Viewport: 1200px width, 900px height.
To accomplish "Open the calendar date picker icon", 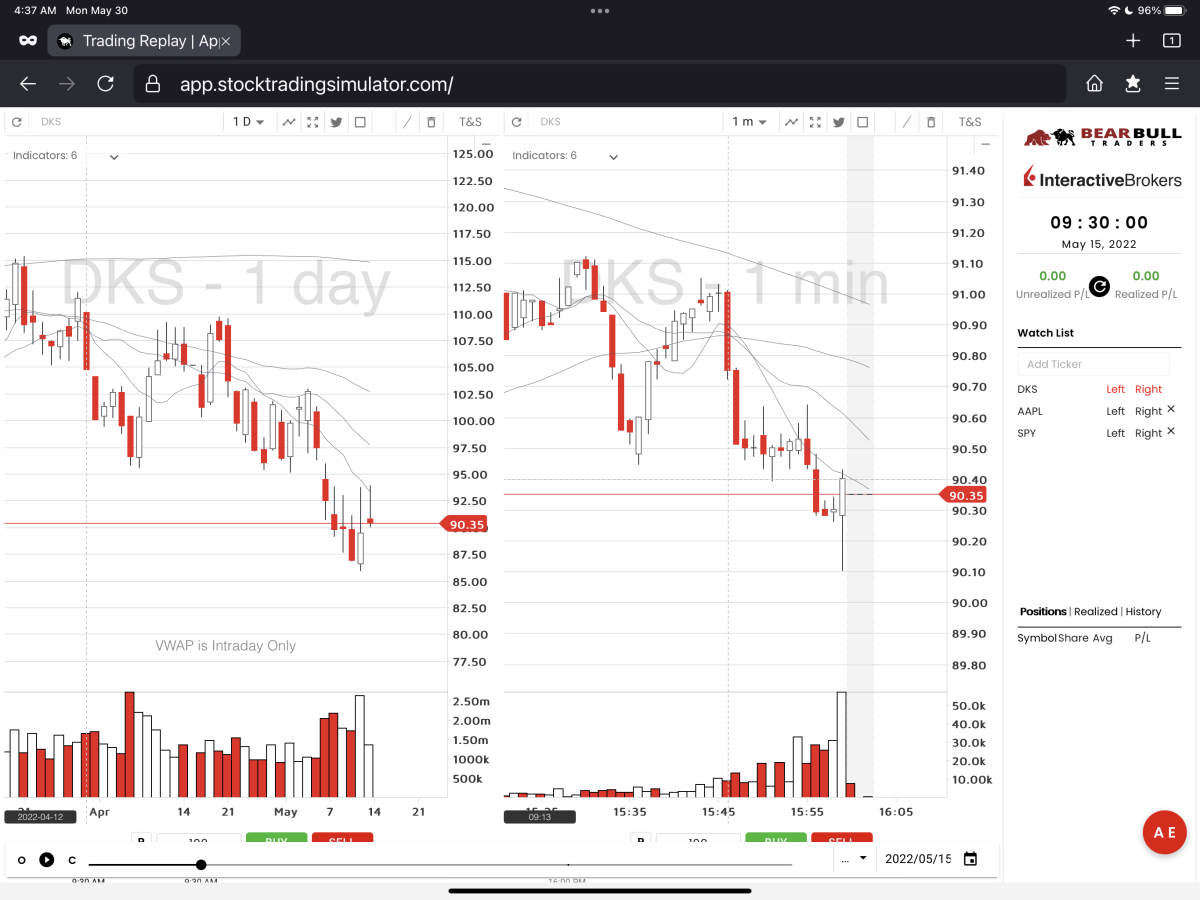I will [x=970, y=859].
